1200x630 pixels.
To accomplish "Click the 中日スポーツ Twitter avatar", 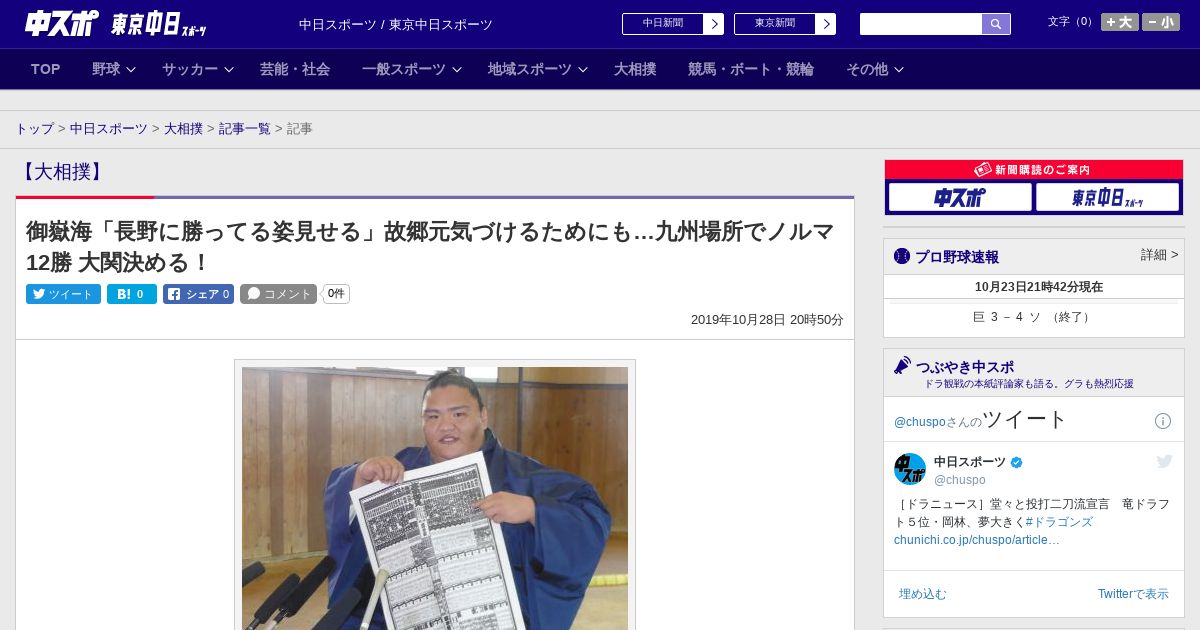I will point(910,469).
